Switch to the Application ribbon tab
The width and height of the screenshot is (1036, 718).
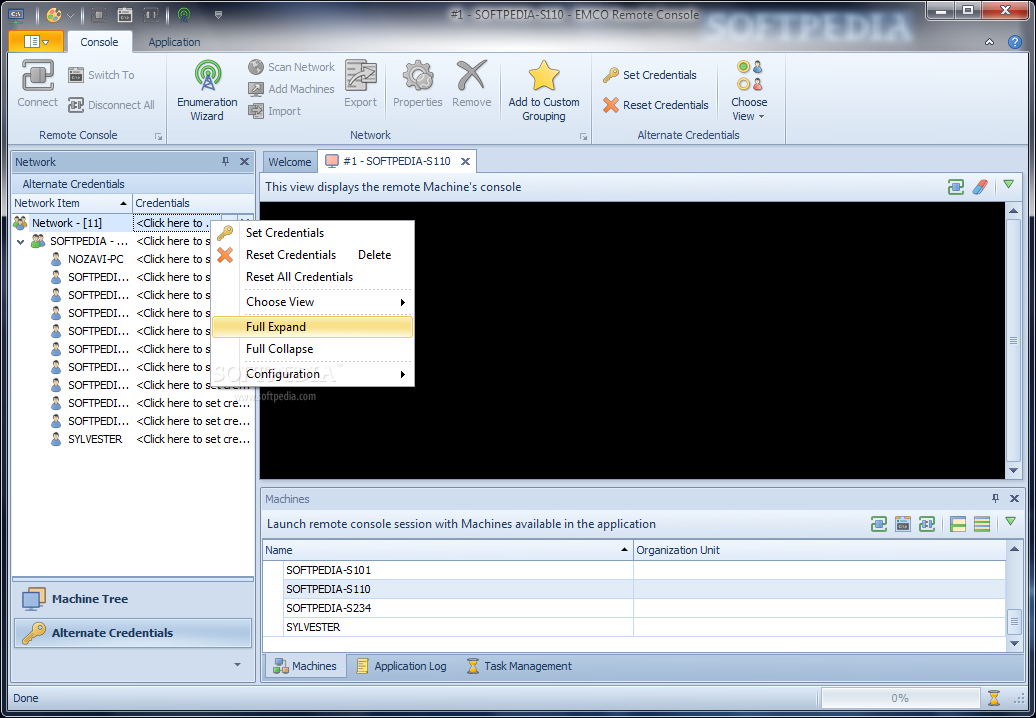[174, 42]
